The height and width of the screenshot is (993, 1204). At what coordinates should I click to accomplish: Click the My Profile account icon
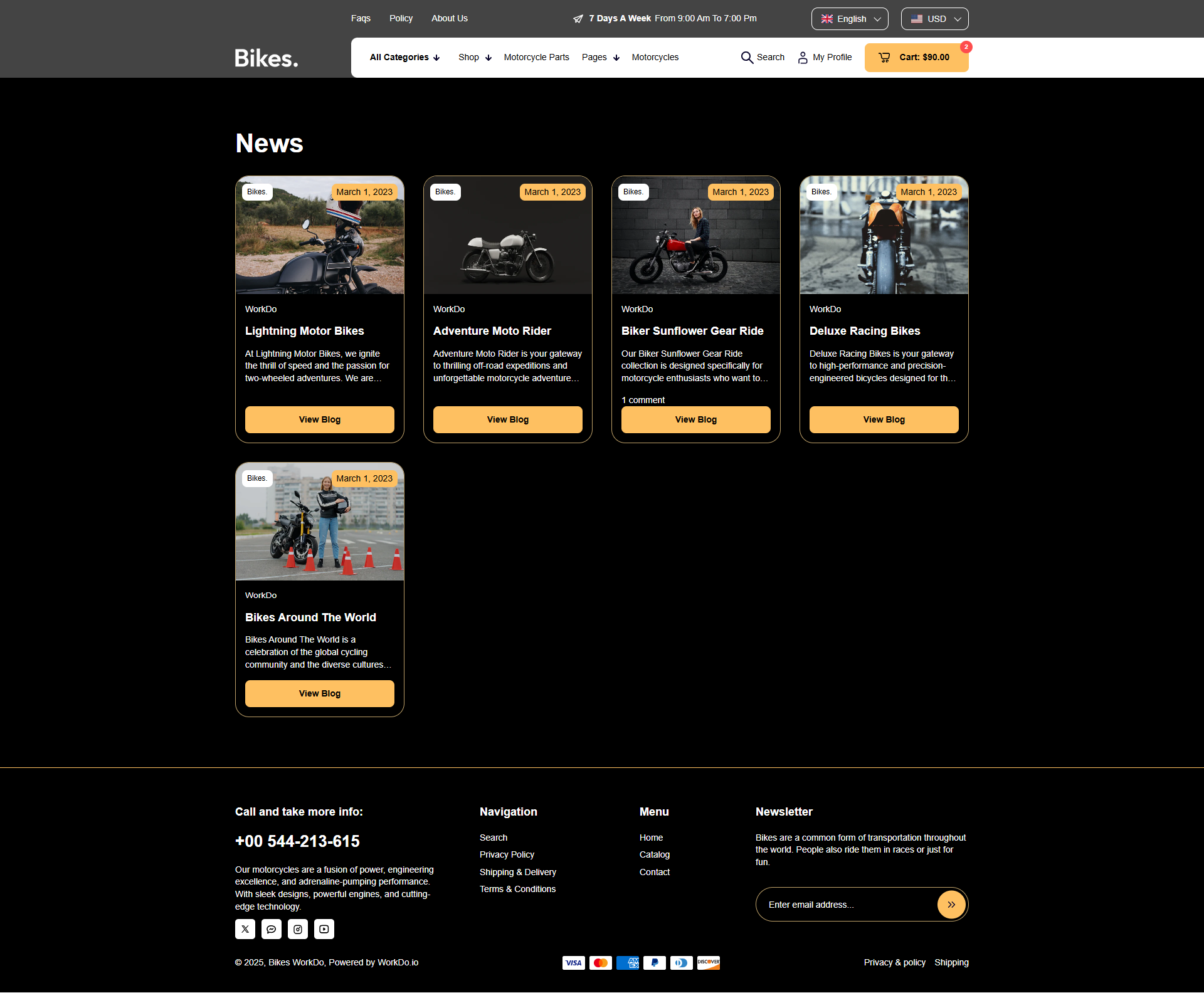[x=803, y=57]
